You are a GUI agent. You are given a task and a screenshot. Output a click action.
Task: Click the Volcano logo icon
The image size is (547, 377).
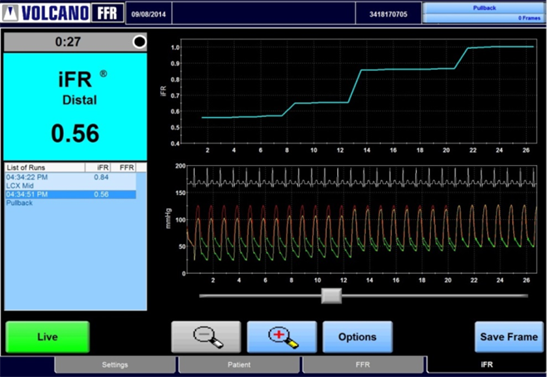pyautogui.click(x=10, y=12)
